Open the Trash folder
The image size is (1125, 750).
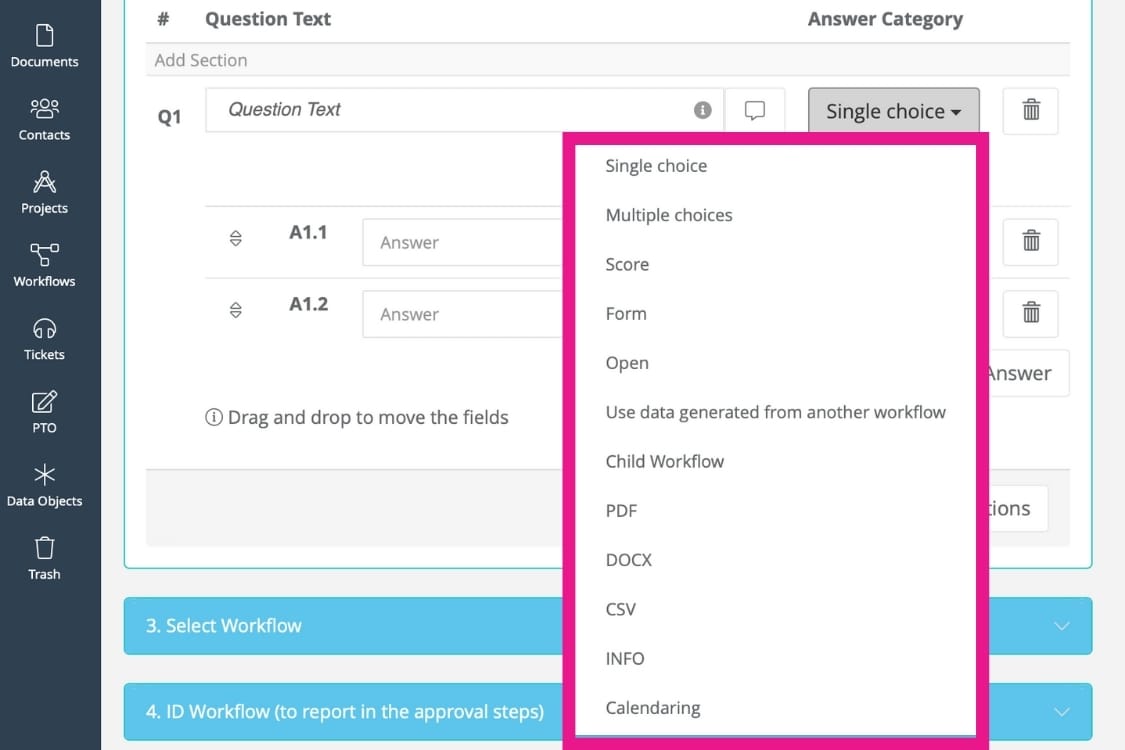click(44, 558)
